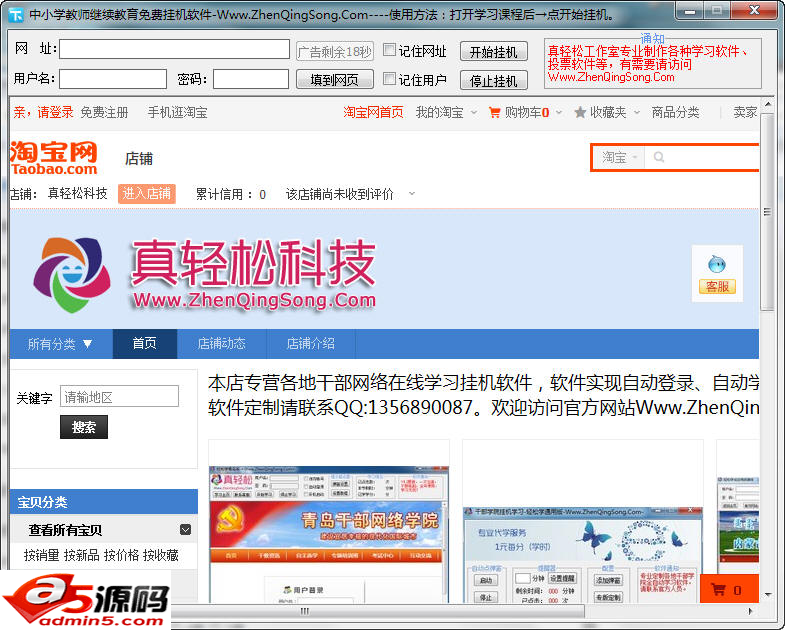The image size is (785, 630).
Task: Click the Www.ZhenQingSong.Com notice text
Action: [x=611, y=77]
